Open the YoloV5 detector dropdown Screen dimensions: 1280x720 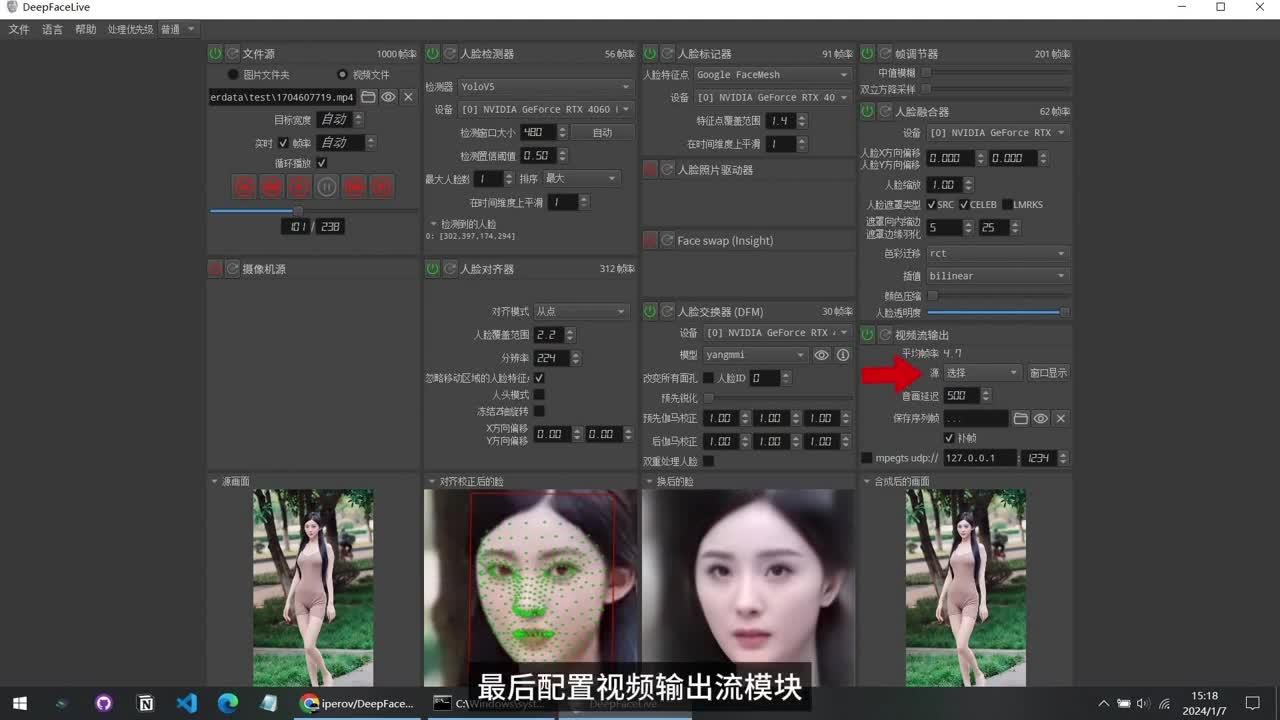pos(546,86)
